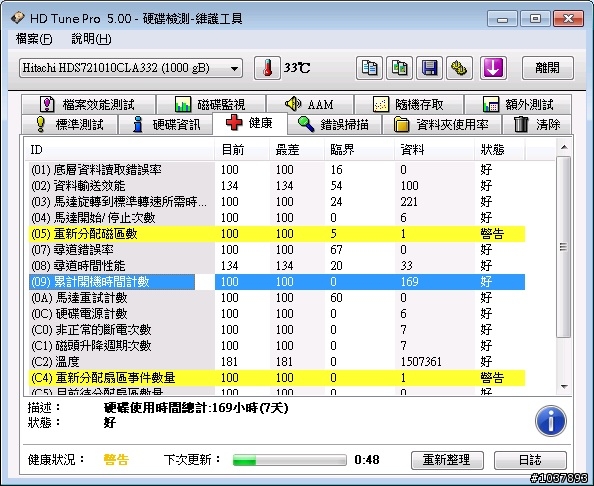Image resolution: width=594 pixels, height=486 pixels.
Task: Open the options gear icon
Action: [x=459, y=68]
